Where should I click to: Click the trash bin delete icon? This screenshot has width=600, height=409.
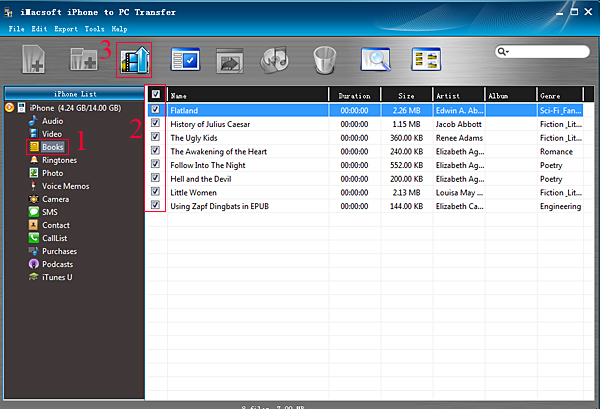pyautogui.click(x=324, y=60)
